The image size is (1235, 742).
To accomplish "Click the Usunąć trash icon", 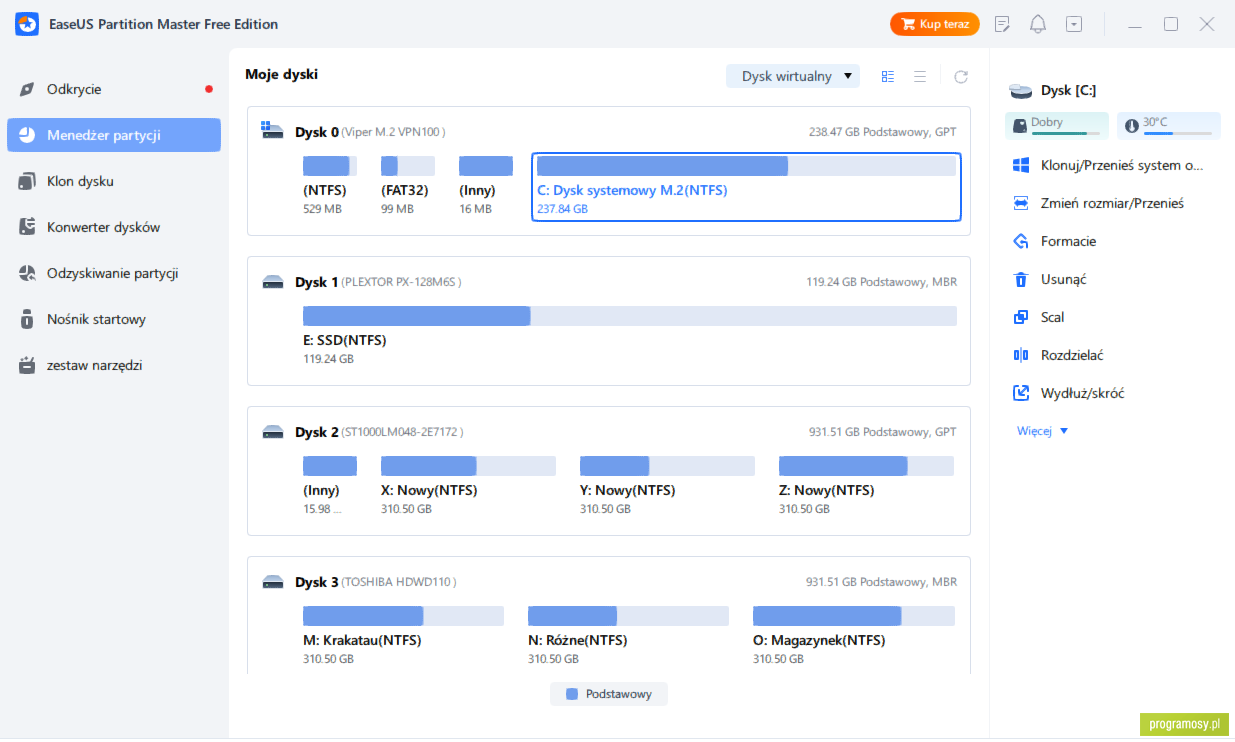I will 1021,279.
